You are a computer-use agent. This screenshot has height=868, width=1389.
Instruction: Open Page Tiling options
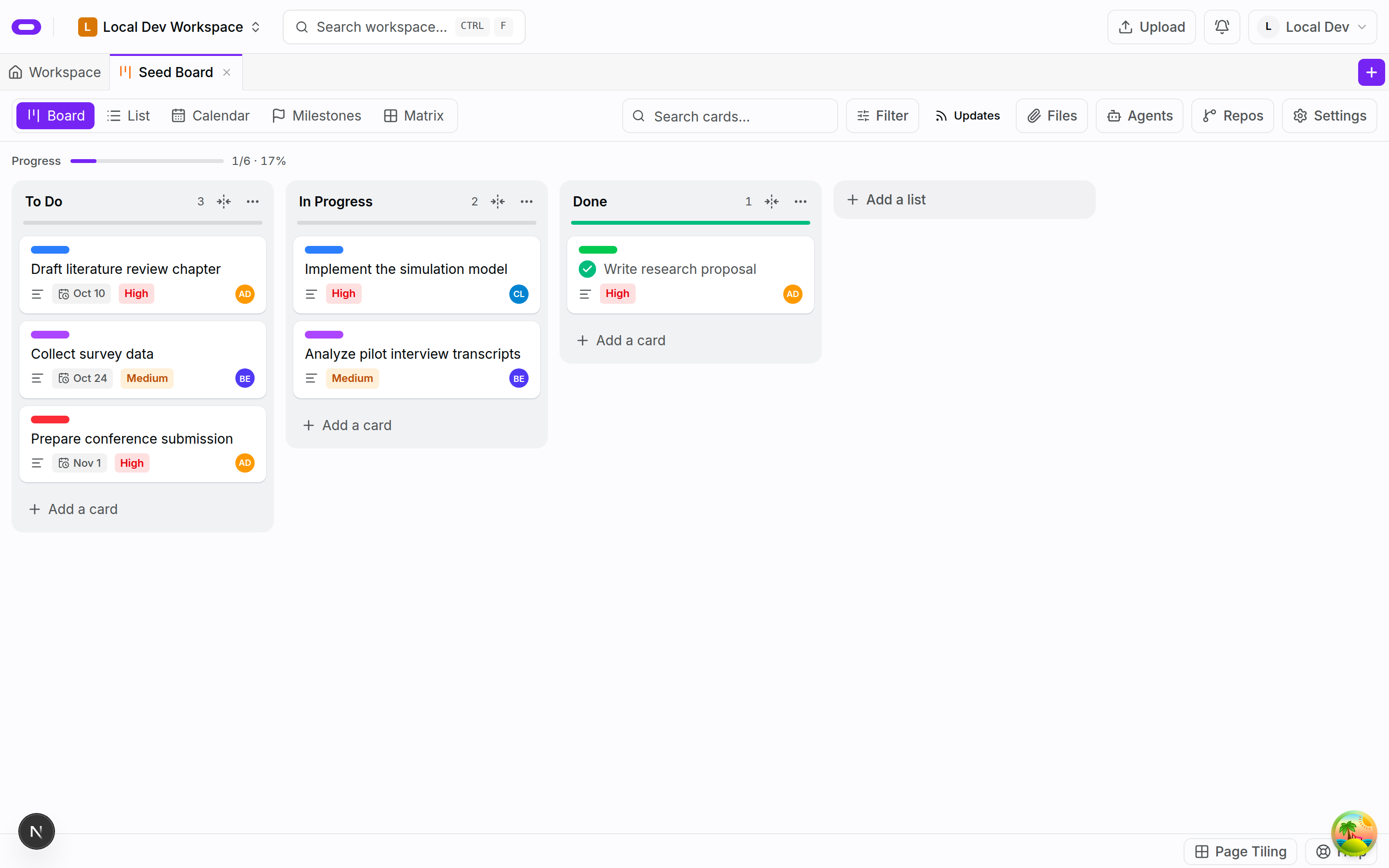(x=1240, y=852)
